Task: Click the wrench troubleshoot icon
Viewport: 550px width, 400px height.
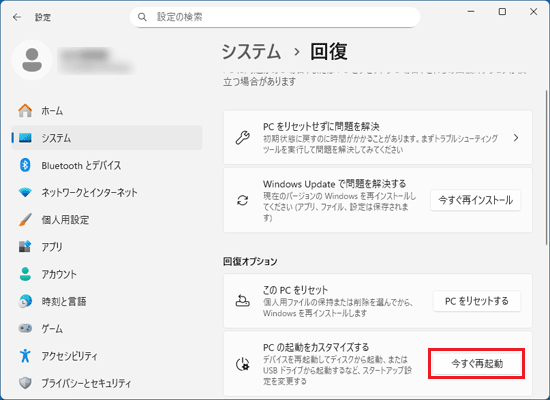Action: pos(243,138)
